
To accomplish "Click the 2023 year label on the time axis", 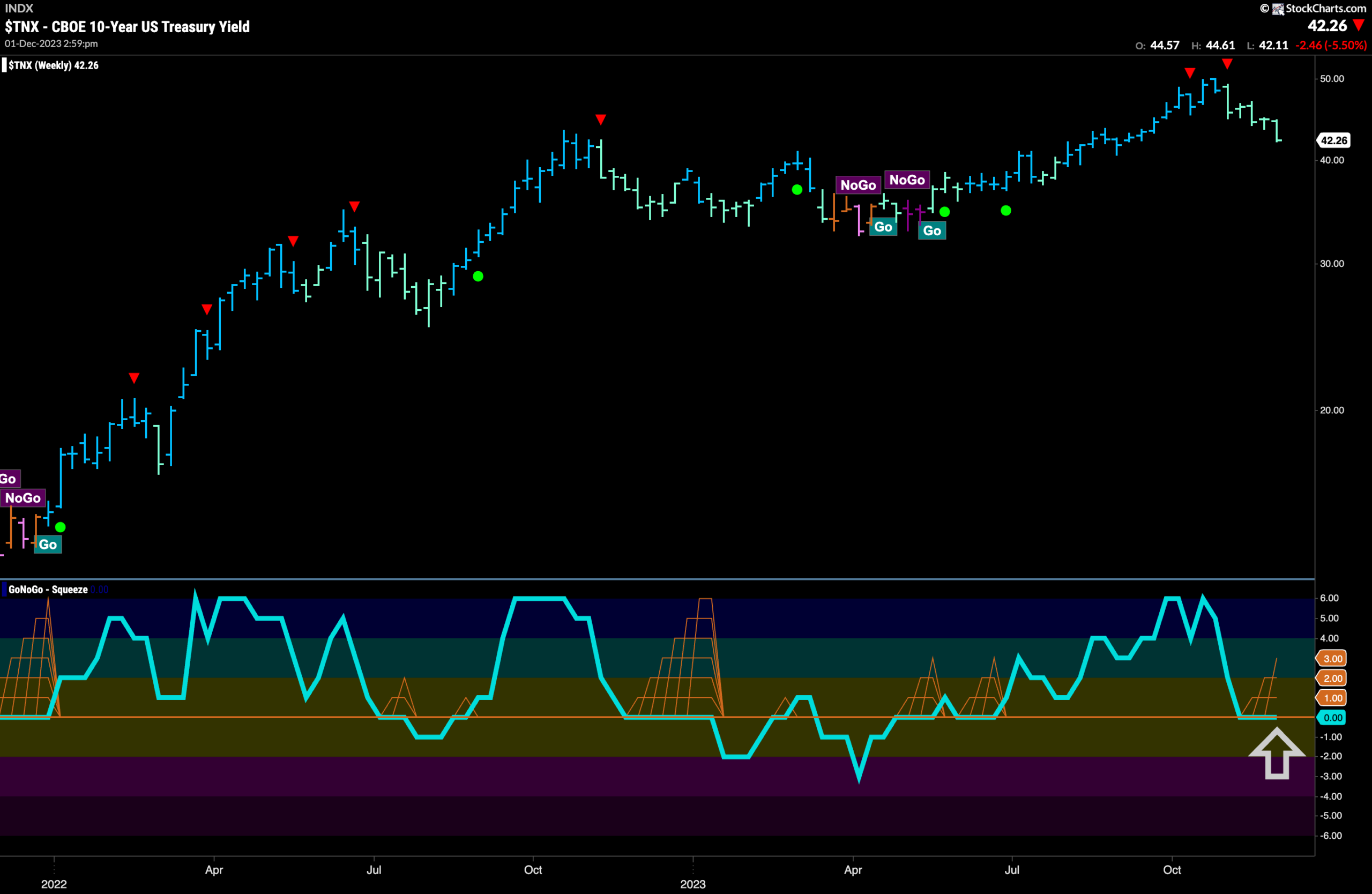I will point(692,884).
